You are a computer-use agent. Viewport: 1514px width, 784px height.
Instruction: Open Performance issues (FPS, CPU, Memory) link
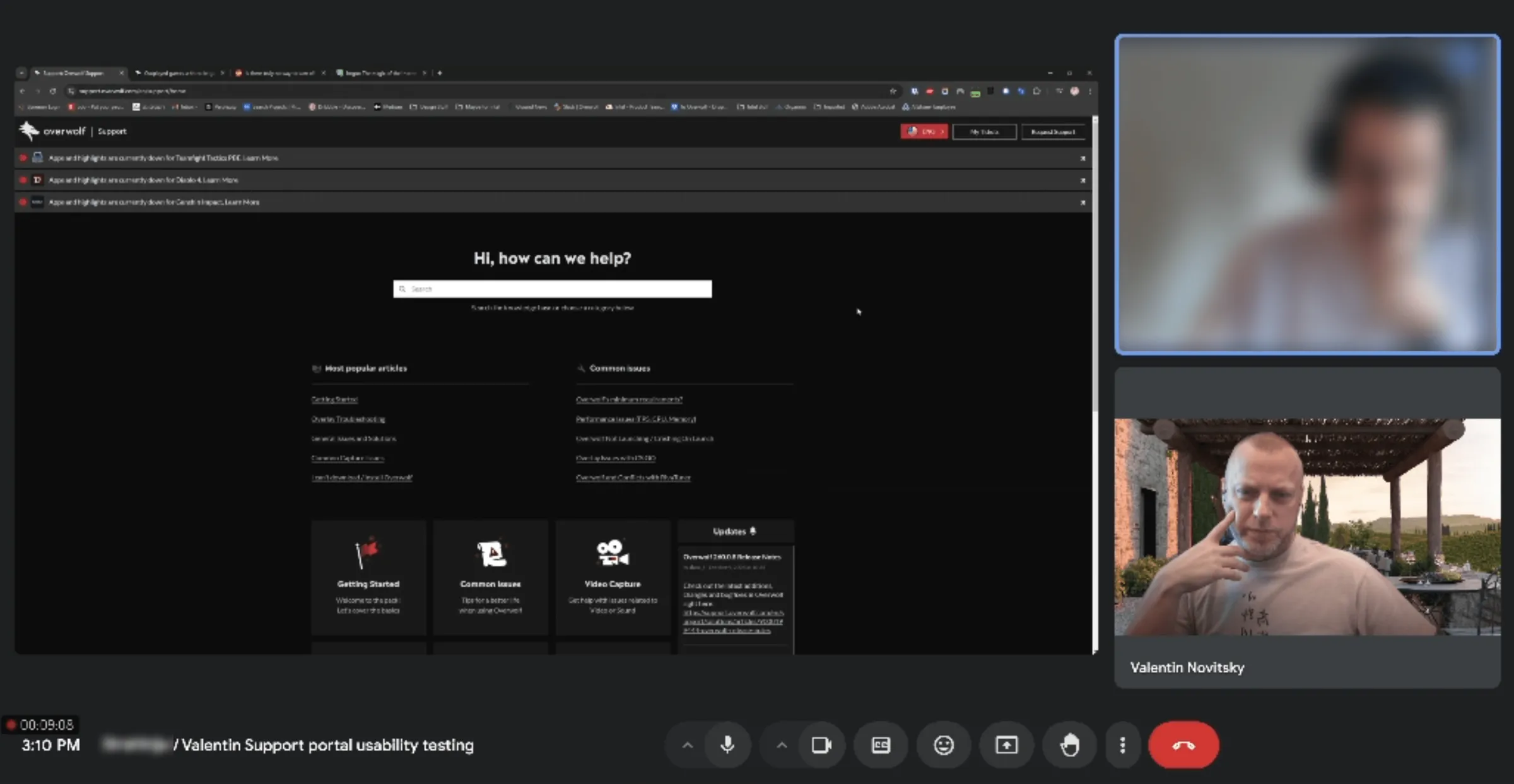[x=636, y=419]
